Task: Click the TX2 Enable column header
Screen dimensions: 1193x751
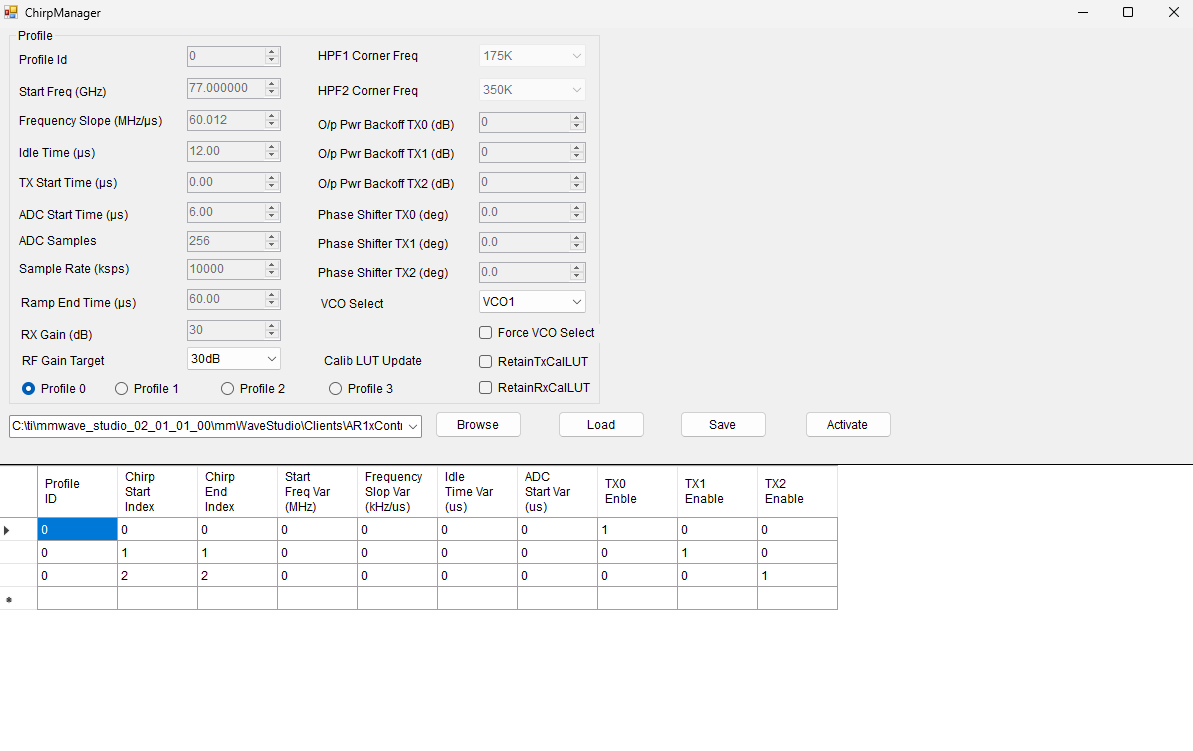Action: [797, 492]
